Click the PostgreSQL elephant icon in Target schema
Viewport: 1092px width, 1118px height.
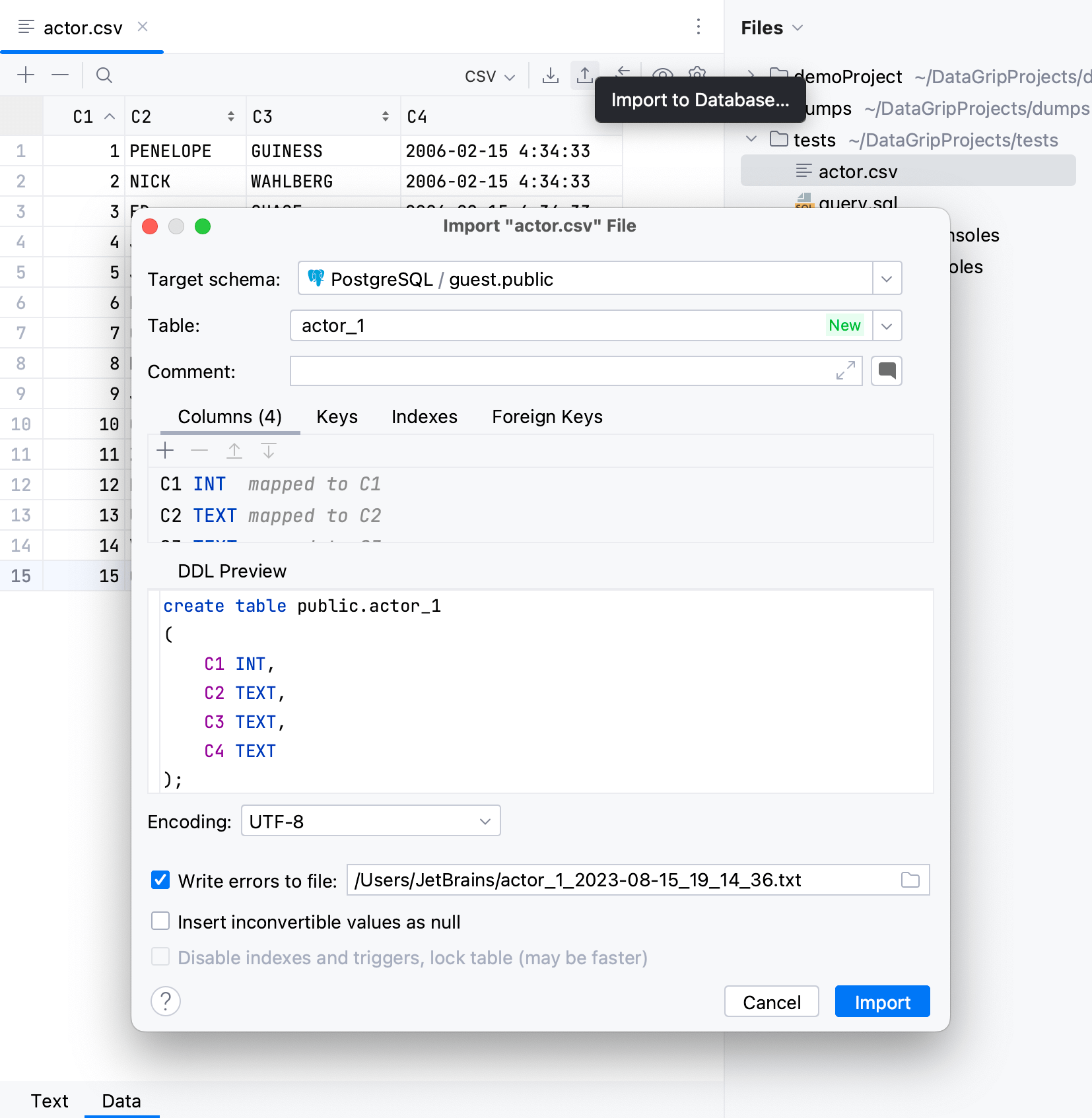(316, 279)
